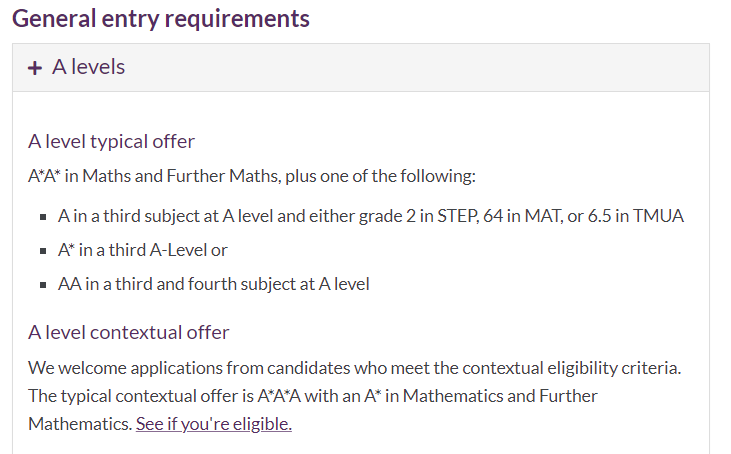
Task: Click the word TMUA in the first bullet
Action: pyautogui.click(x=658, y=216)
